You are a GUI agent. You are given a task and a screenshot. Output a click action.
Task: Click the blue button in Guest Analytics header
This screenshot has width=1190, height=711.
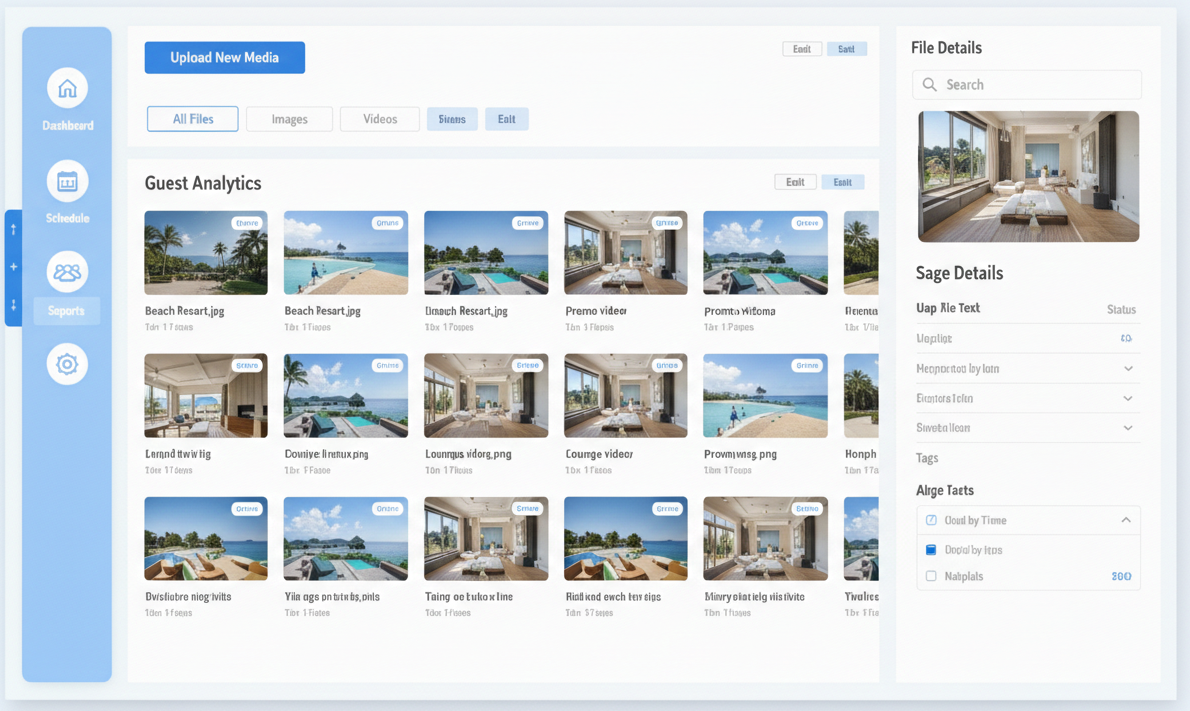tap(842, 182)
